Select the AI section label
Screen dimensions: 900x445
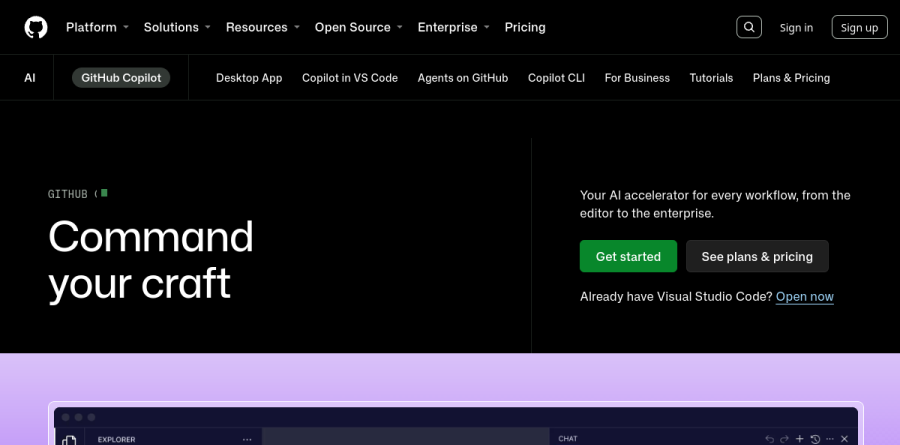tap(30, 78)
